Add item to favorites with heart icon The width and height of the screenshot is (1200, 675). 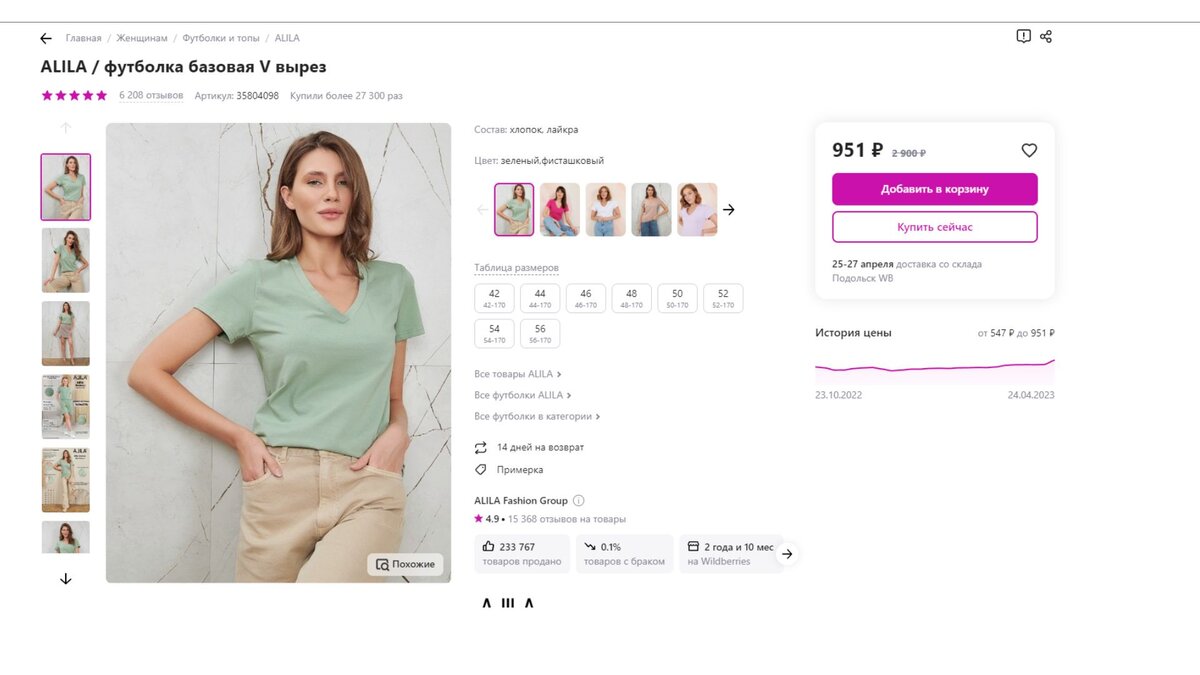coord(1029,150)
